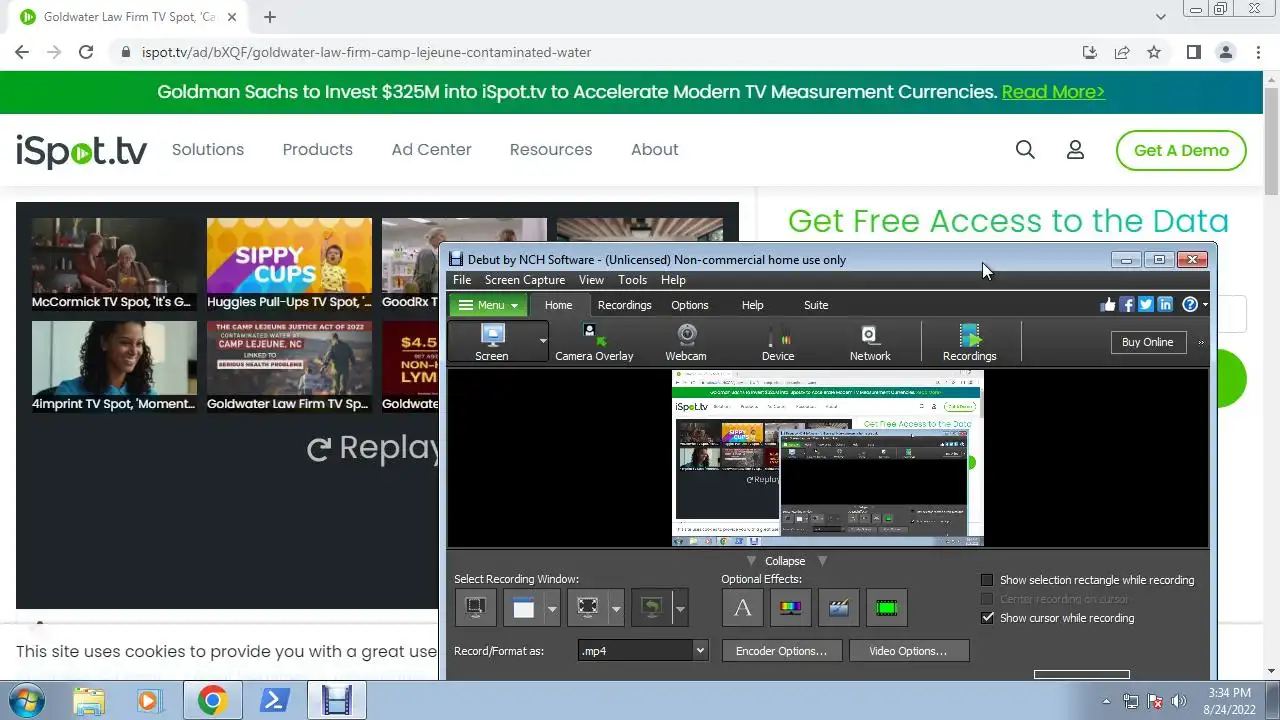Image resolution: width=1280 pixels, height=720 pixels.
Task: Switch to the Recordings tab in Debut
Action: [624, 305]
